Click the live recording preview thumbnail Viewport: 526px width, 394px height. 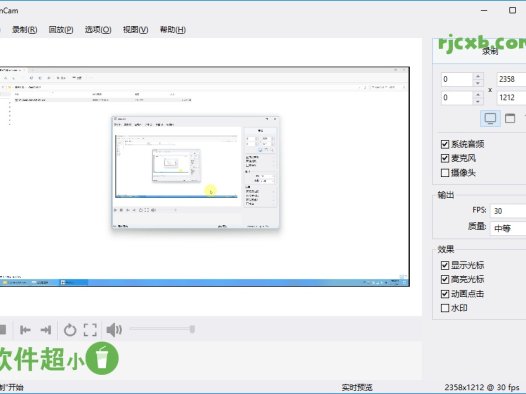click(x=204, y=176)
